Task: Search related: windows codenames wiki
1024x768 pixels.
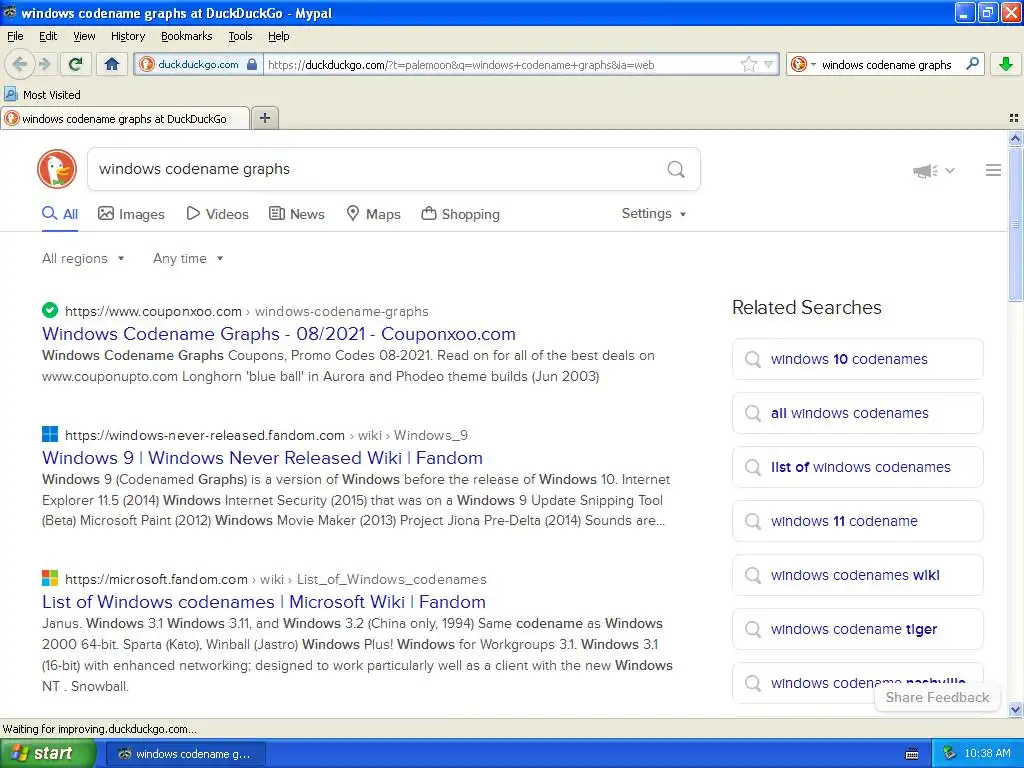Action: tap(857, 575)
